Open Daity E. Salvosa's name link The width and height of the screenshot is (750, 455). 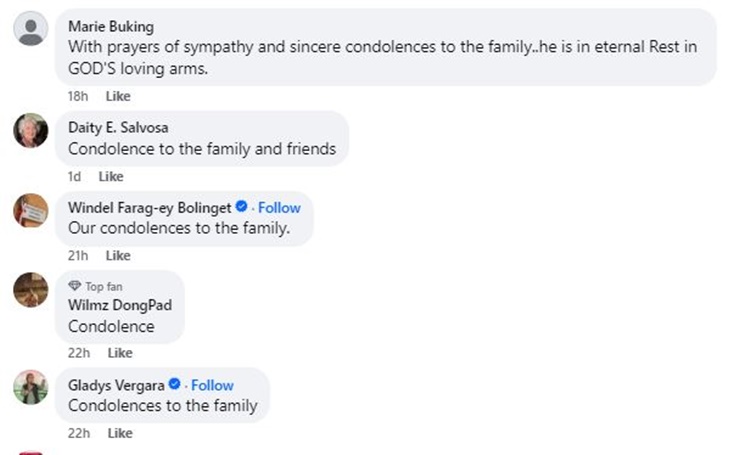118,128
